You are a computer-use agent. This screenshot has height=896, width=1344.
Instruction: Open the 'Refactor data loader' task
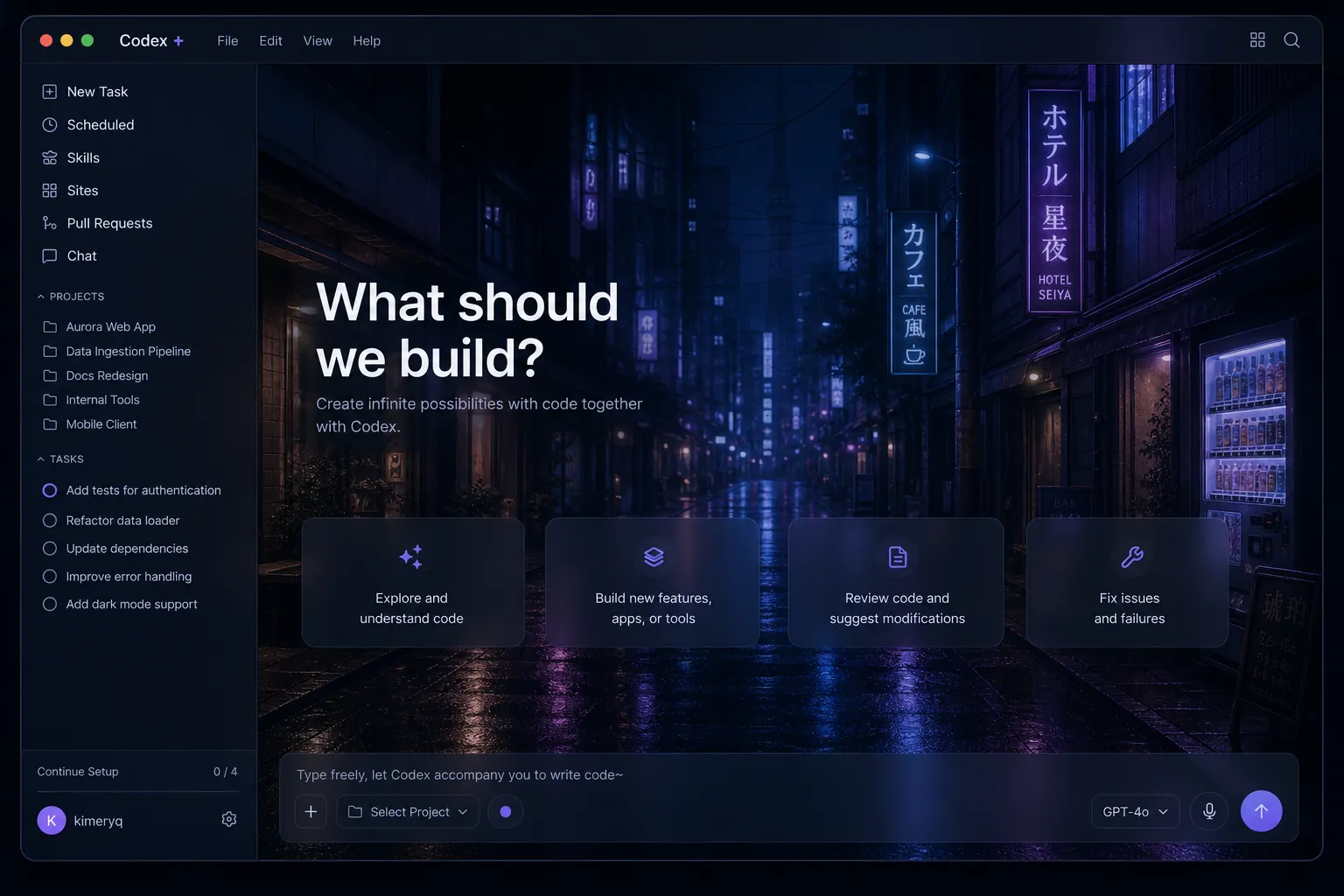122,521
